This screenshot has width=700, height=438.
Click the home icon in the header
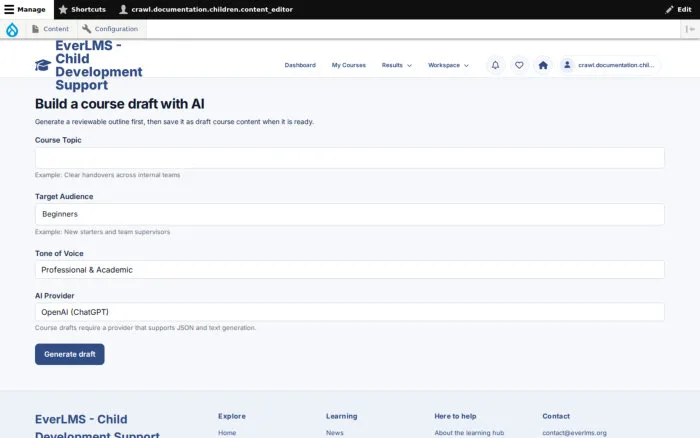pos(543,65)
